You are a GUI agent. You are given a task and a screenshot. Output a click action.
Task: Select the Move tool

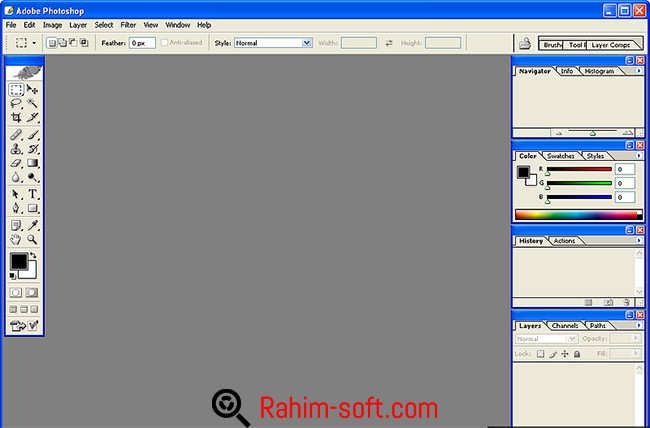point(32,90)
